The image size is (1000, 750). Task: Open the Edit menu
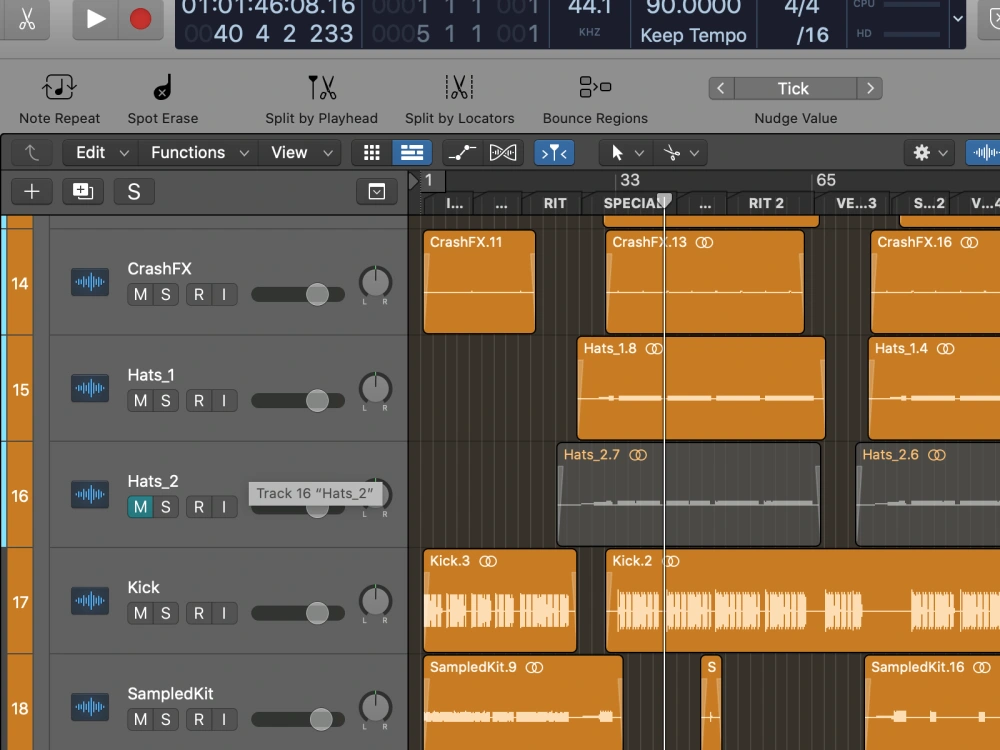[102, 152]
